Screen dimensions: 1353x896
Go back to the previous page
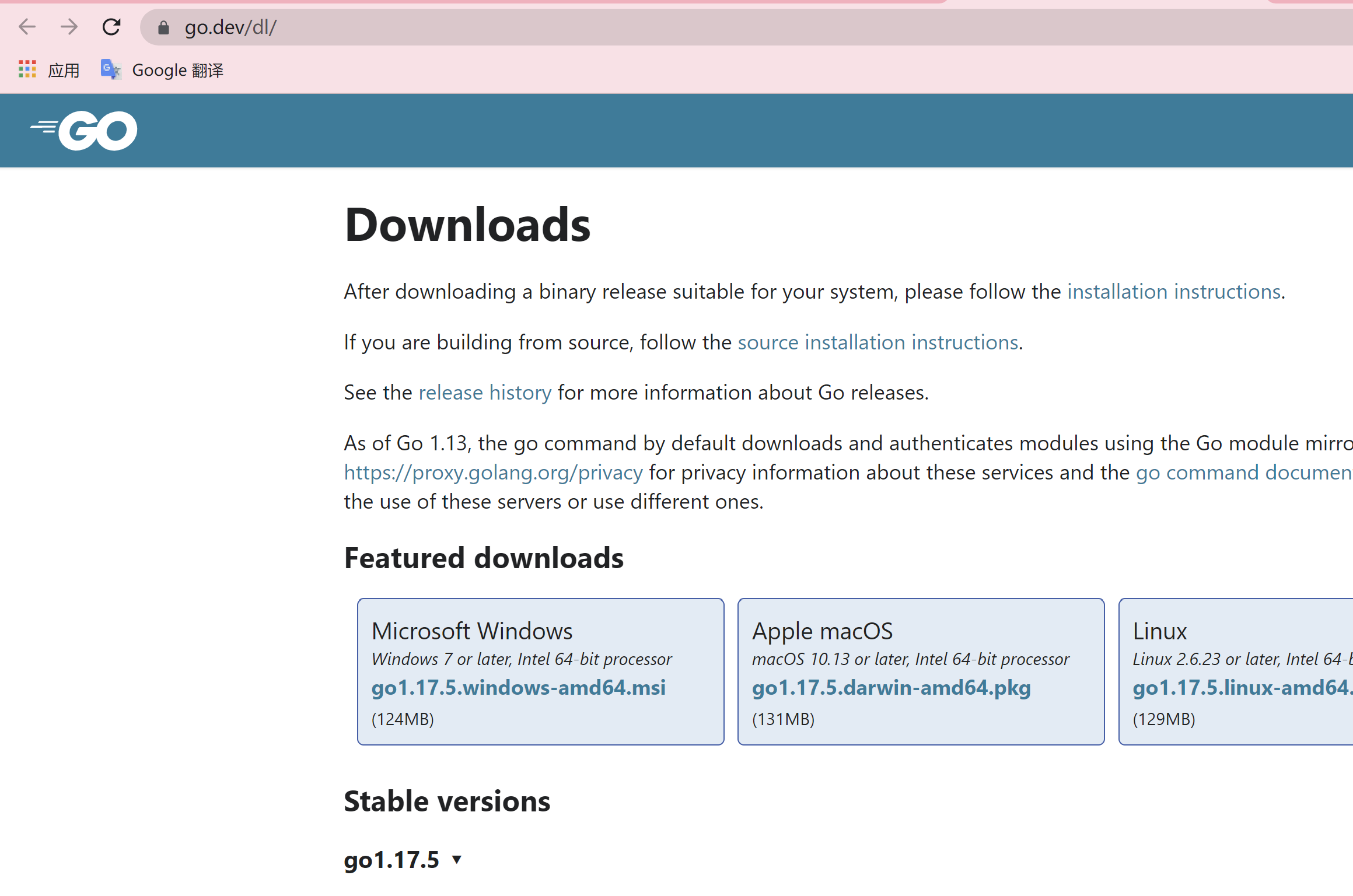pos(27,27)
